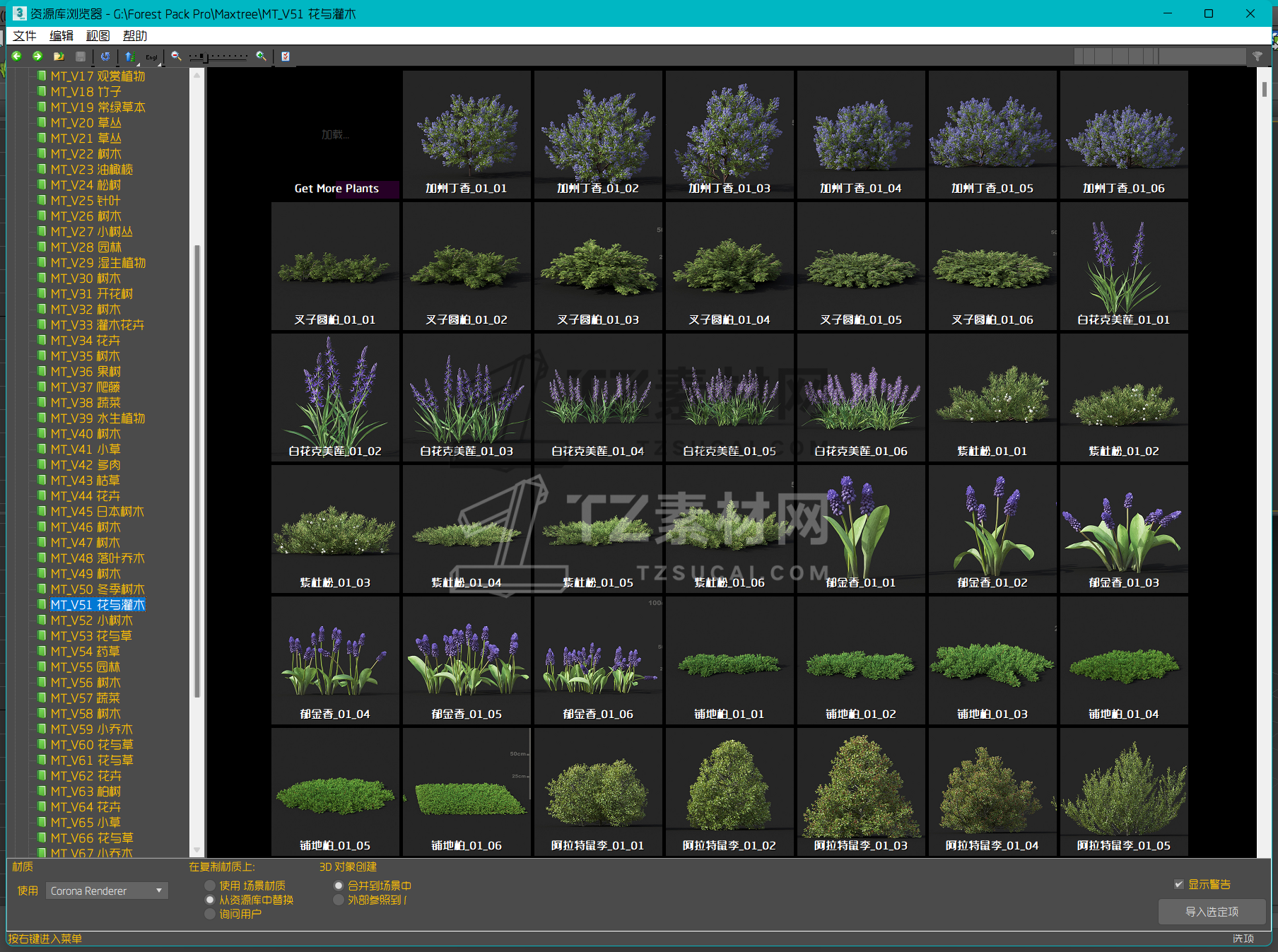Select the 询问用户 radio option
Screen dimensions: 1278x952
click(210, 914)
